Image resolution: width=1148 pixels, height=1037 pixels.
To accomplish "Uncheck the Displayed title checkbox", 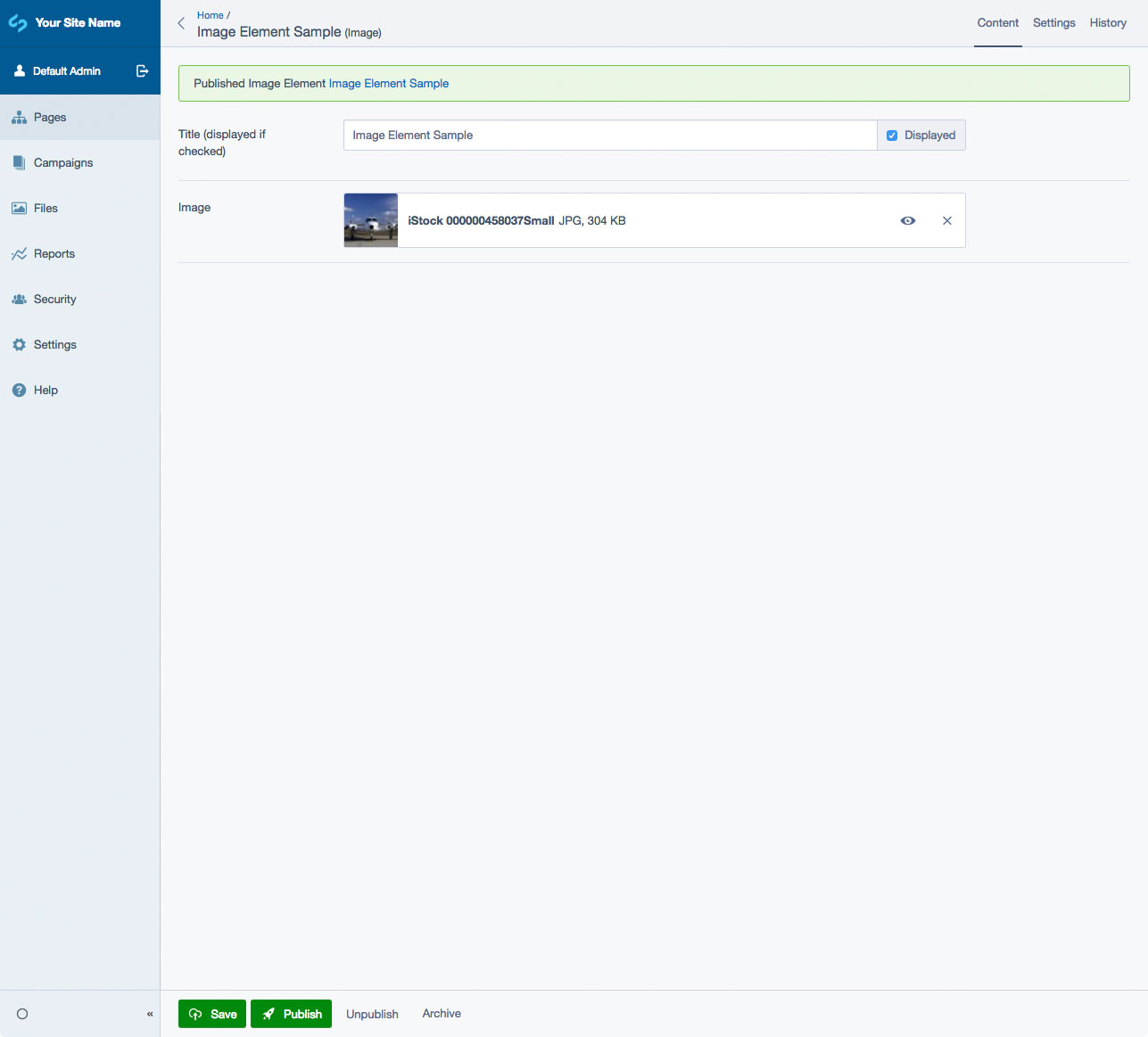I will point(892,136).
